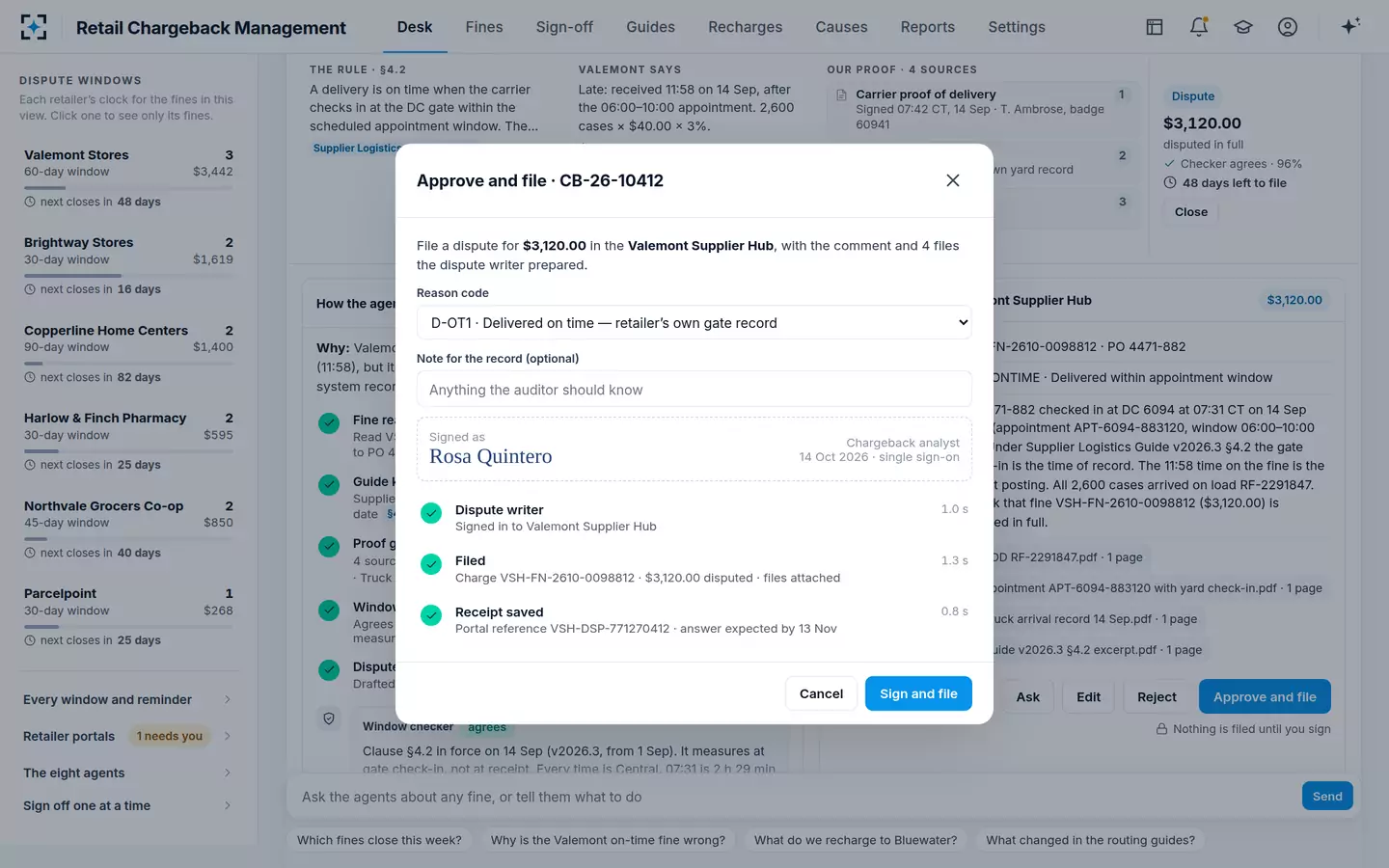Click the clock icon by 48 days left
Screen dimensions: 1389x868
1170,182
